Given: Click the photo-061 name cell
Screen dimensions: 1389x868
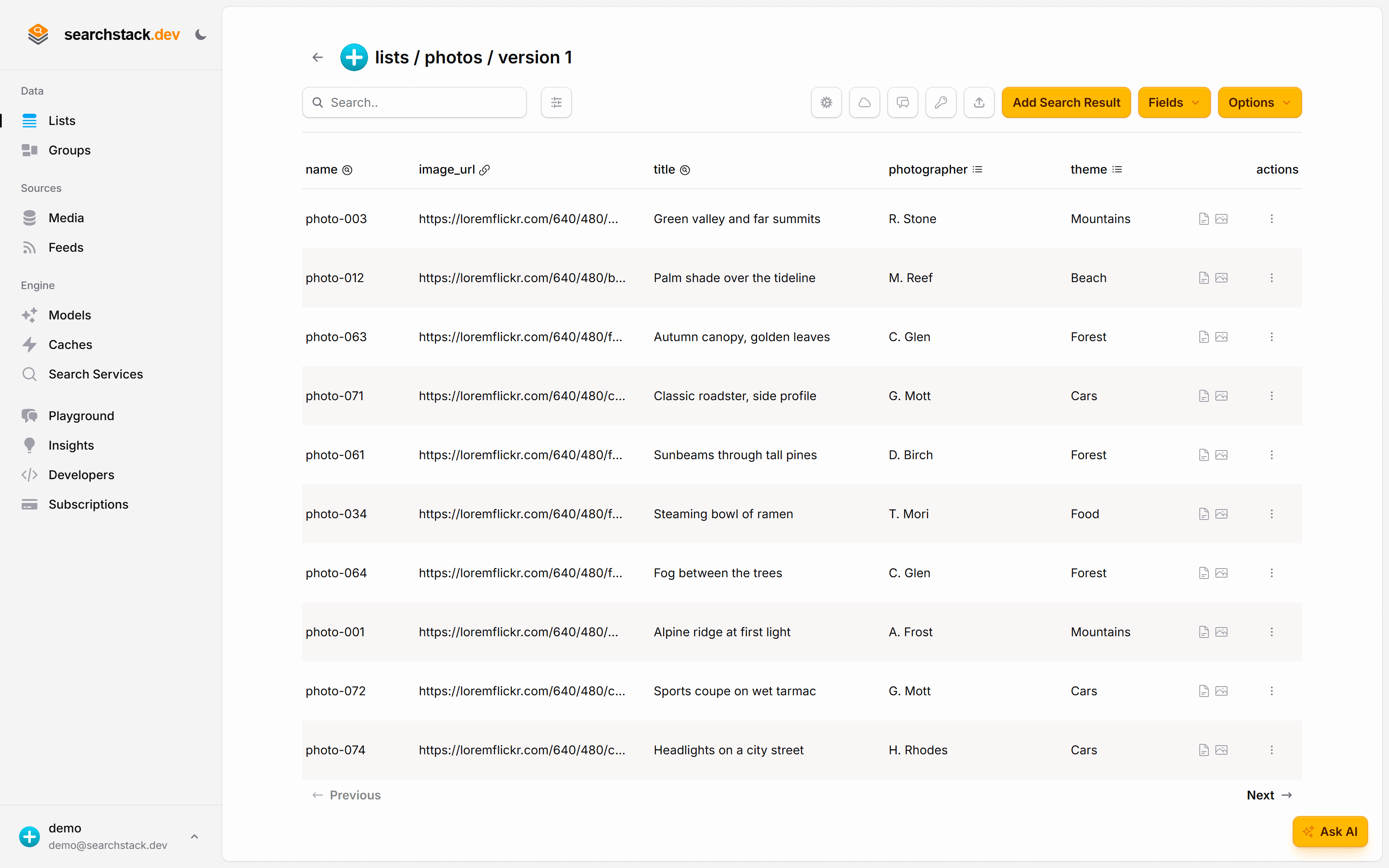Looking at the screenshot, I should [x=335, y=455].
